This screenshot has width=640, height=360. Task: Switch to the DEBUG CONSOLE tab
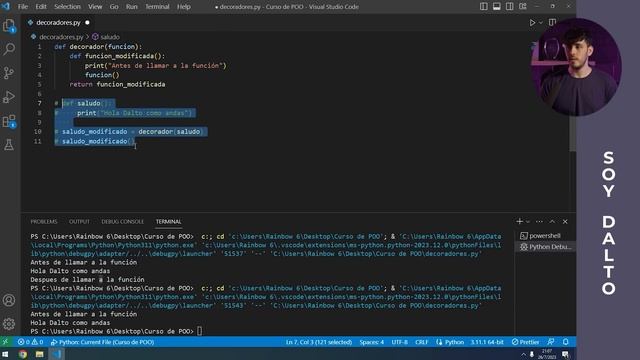tap(122, 222)
